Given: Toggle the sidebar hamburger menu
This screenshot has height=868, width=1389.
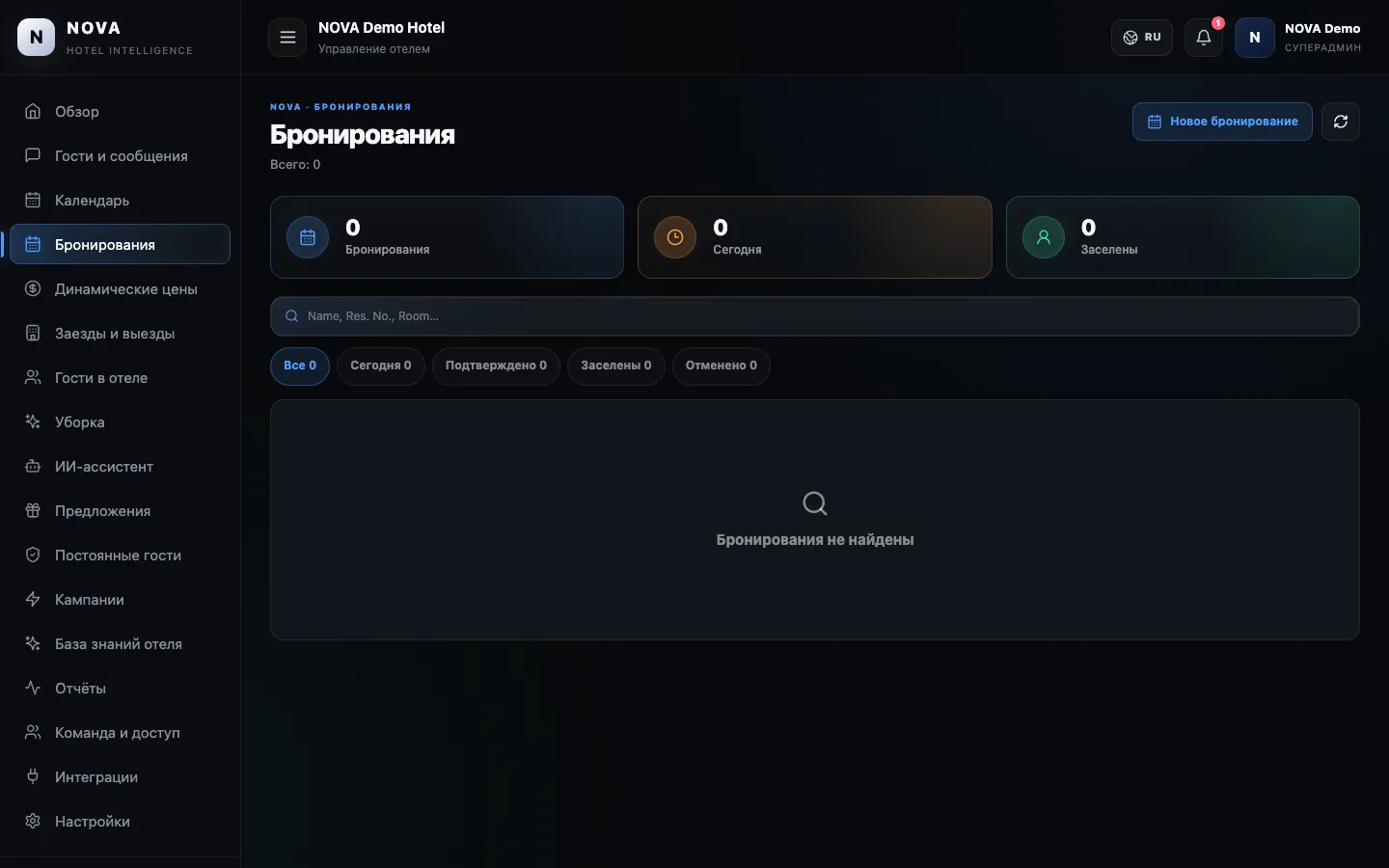Looking at the screenshot, I should (x=287, y=38).
